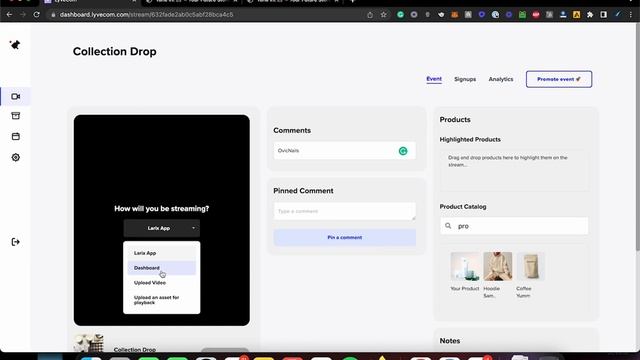Toggle the browser side panel icon
The image size is (640, 360).
coord(603,15)
